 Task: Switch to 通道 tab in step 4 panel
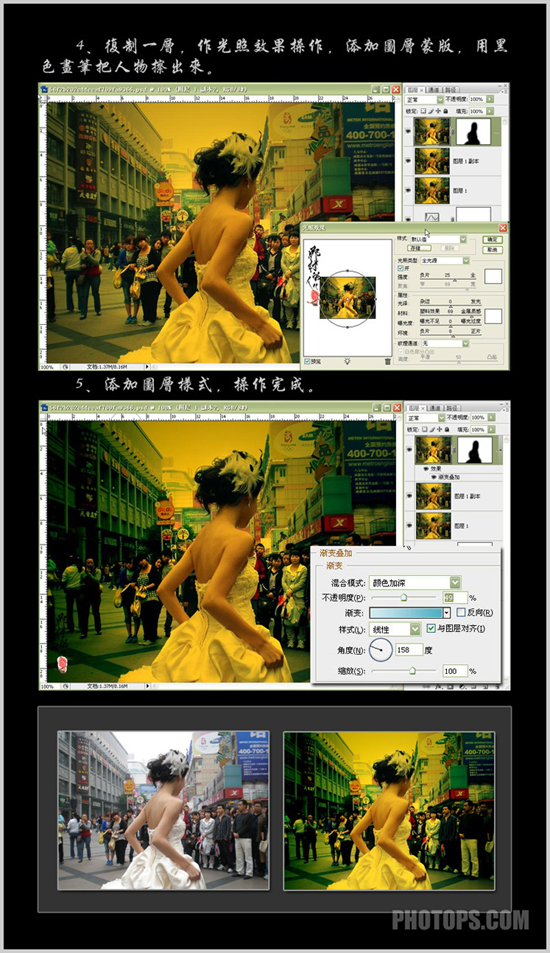(433, 90)
